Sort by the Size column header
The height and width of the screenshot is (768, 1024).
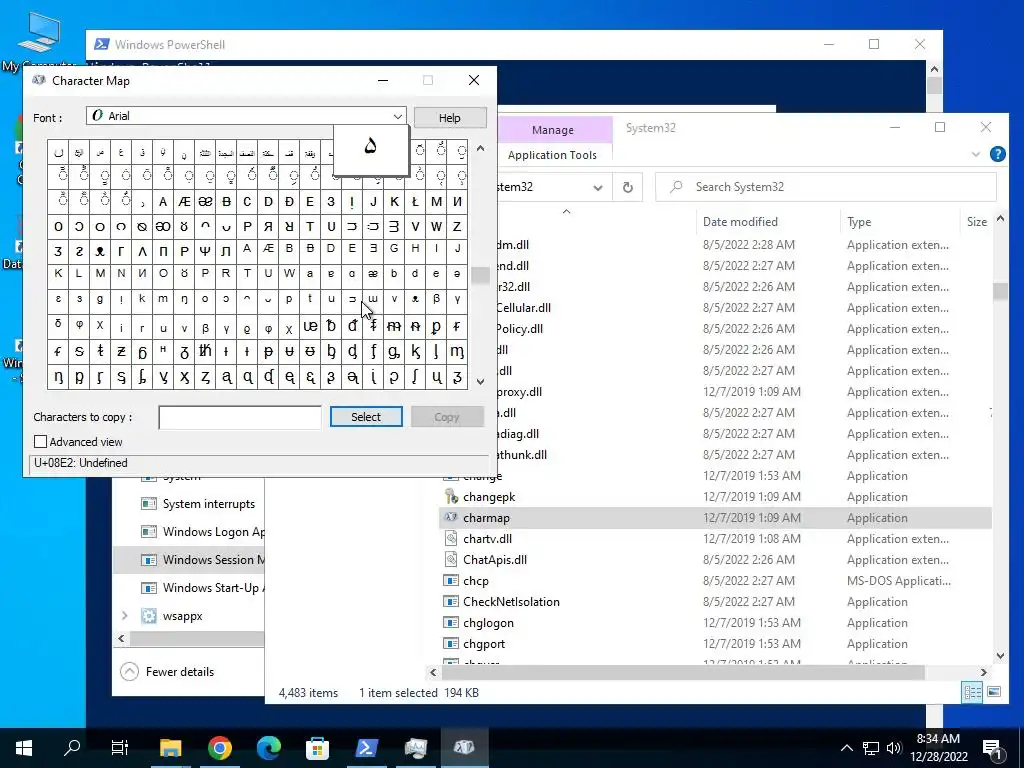point(976,222)
